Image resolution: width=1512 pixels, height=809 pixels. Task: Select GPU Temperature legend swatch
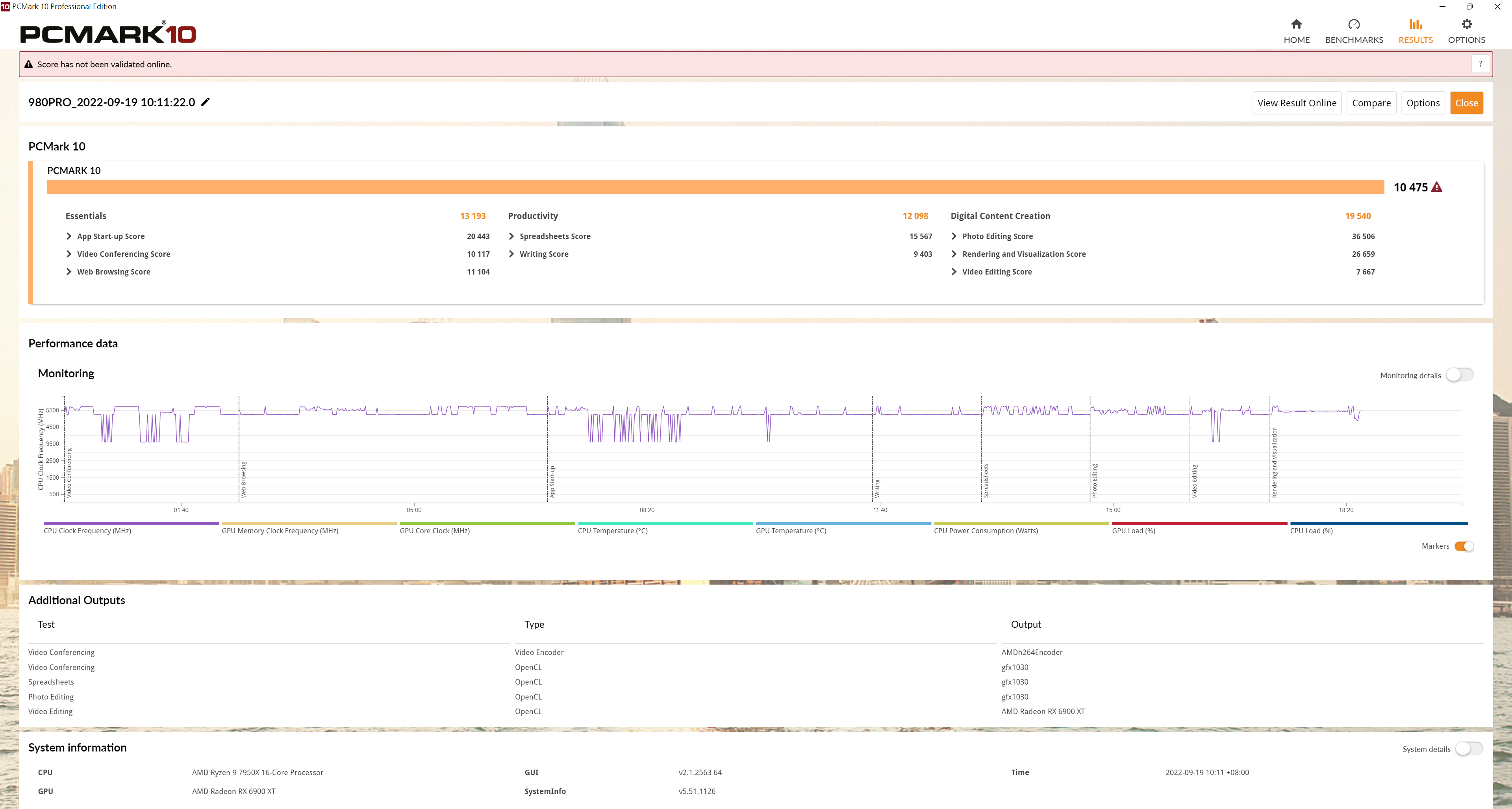point(843,523)
